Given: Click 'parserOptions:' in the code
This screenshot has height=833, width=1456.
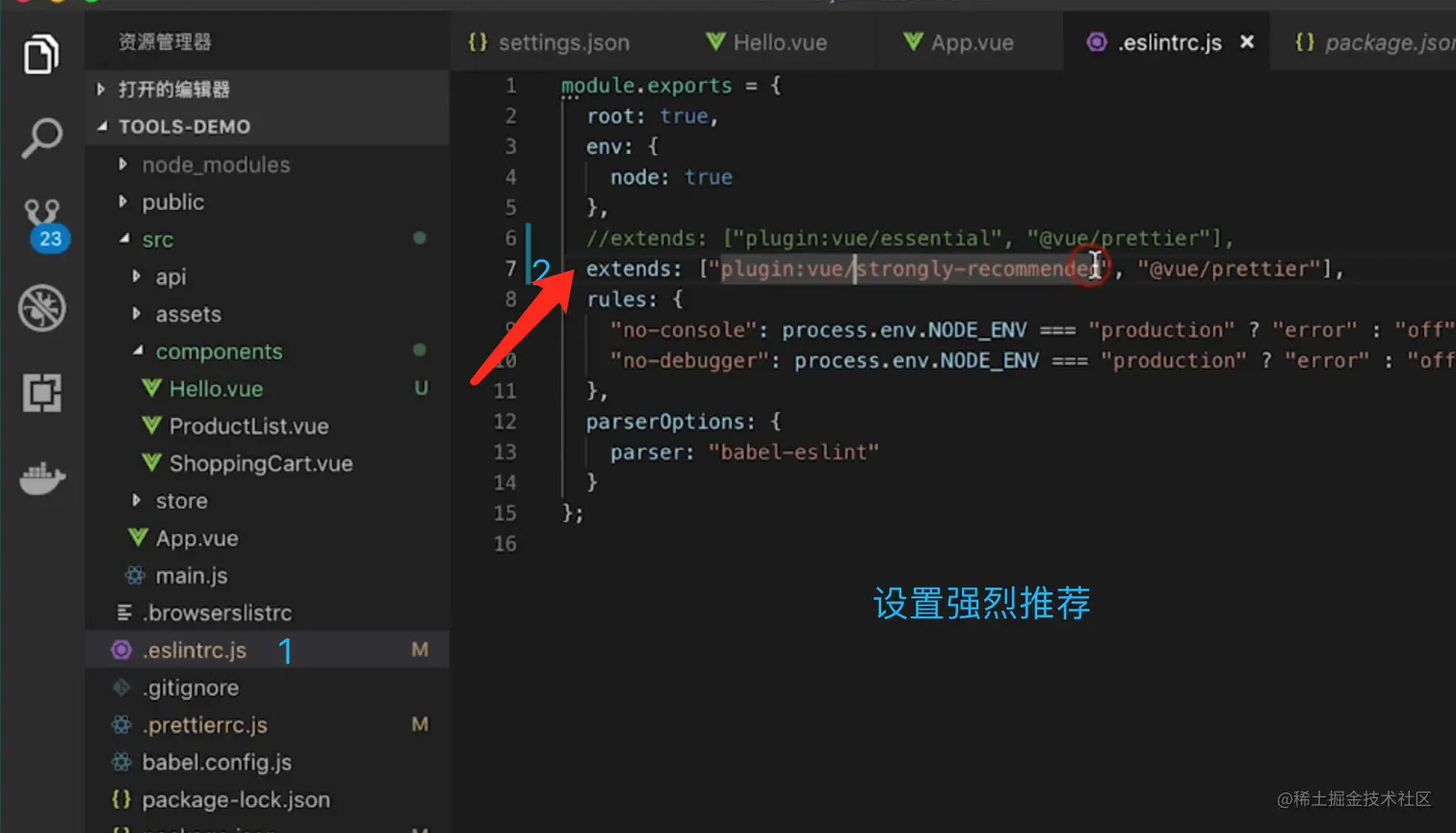Looking at the screenshot, I should (x=671, y=423).
